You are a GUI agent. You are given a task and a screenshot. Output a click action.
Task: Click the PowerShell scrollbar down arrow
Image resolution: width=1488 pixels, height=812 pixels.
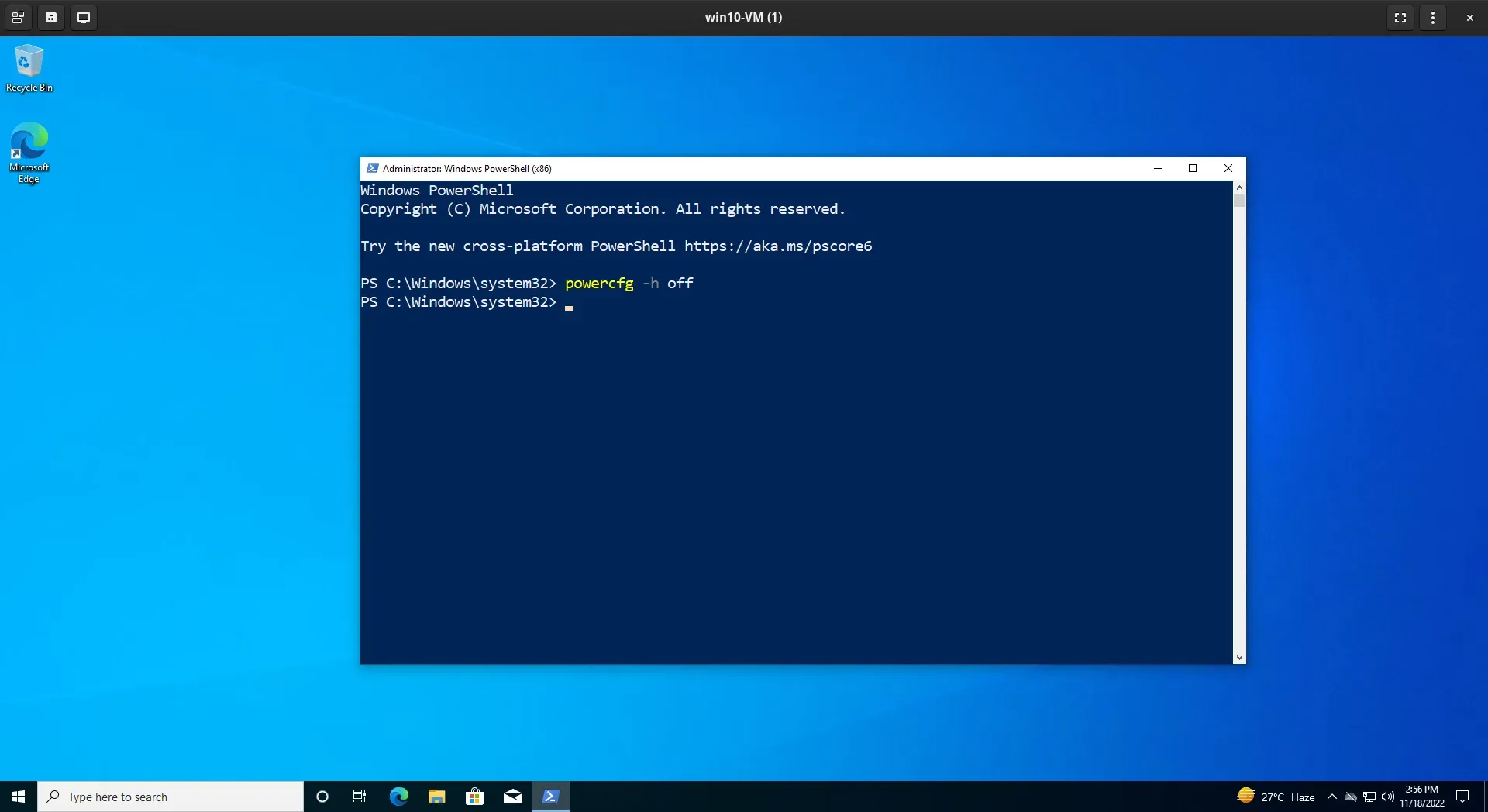pos(1239,658)
